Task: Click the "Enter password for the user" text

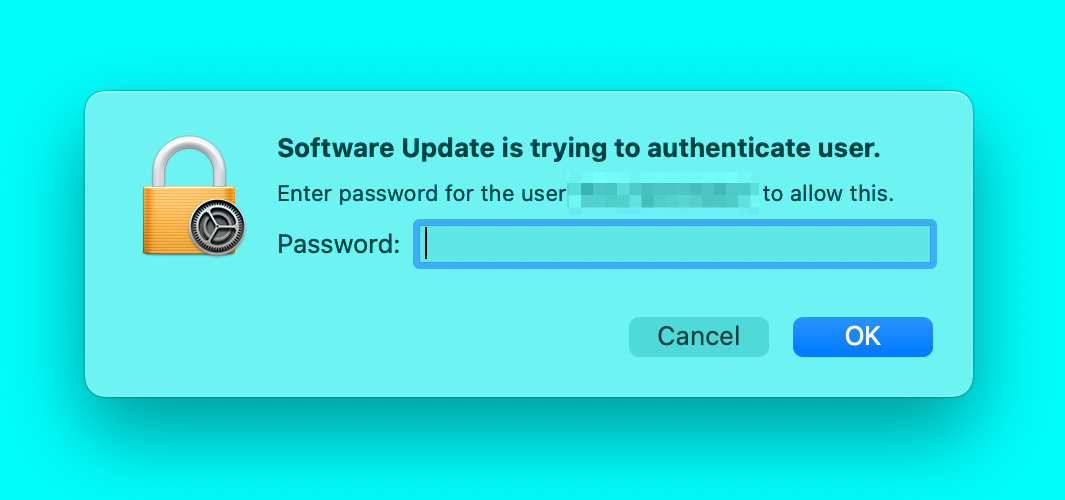Action: point(421,194)
